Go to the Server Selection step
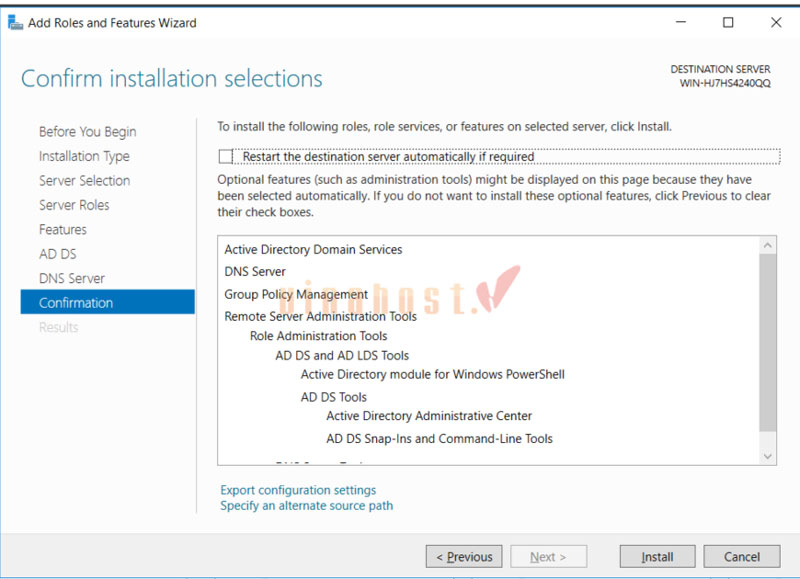The height and width of the screenshot is (579, 800). click(84, 180)
